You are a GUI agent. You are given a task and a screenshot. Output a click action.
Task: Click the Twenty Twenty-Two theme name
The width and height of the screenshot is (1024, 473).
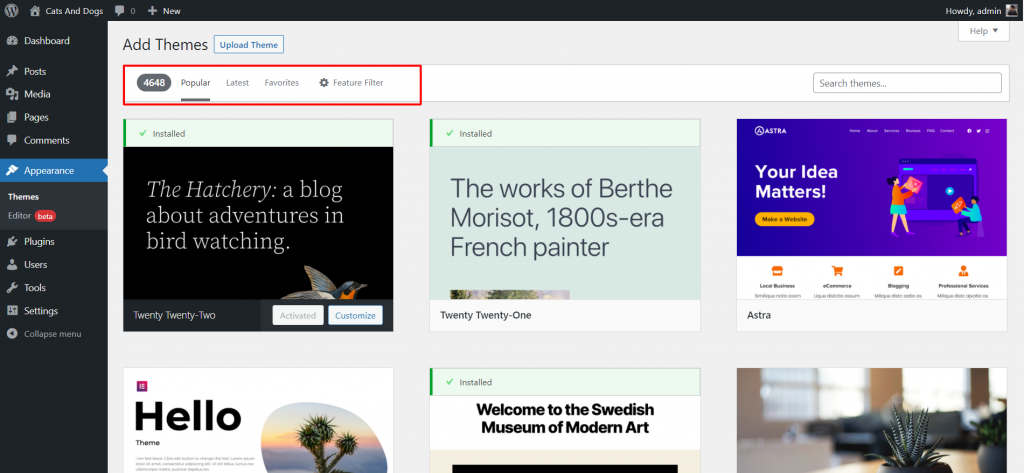pos(174,315)
